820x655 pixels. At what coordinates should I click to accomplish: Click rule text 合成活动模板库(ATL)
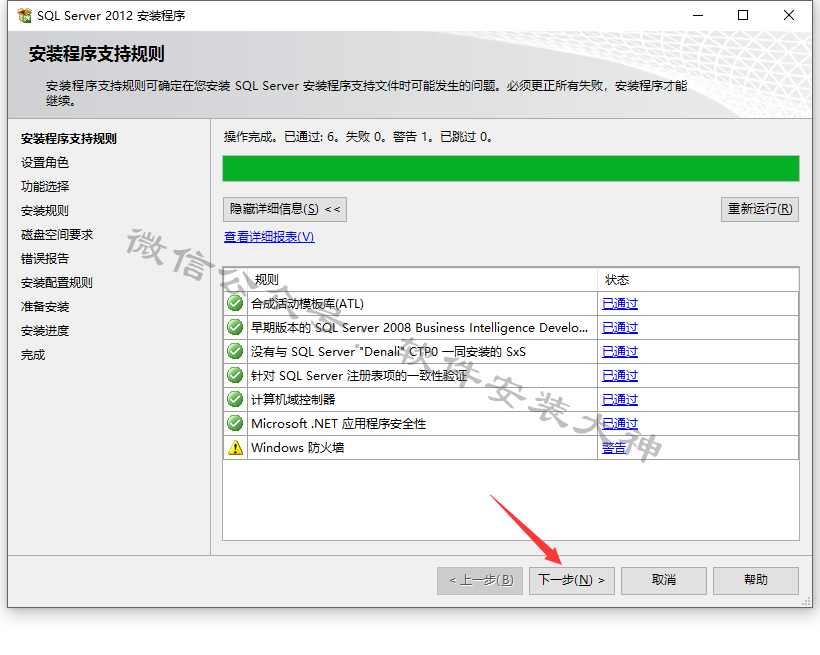pyautogui.click(x=308, y=303)
